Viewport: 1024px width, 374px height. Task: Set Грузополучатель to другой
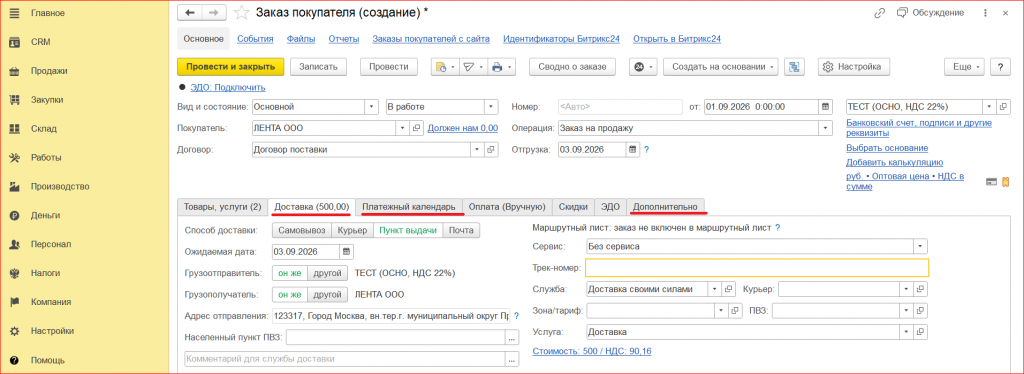[327, 294]
